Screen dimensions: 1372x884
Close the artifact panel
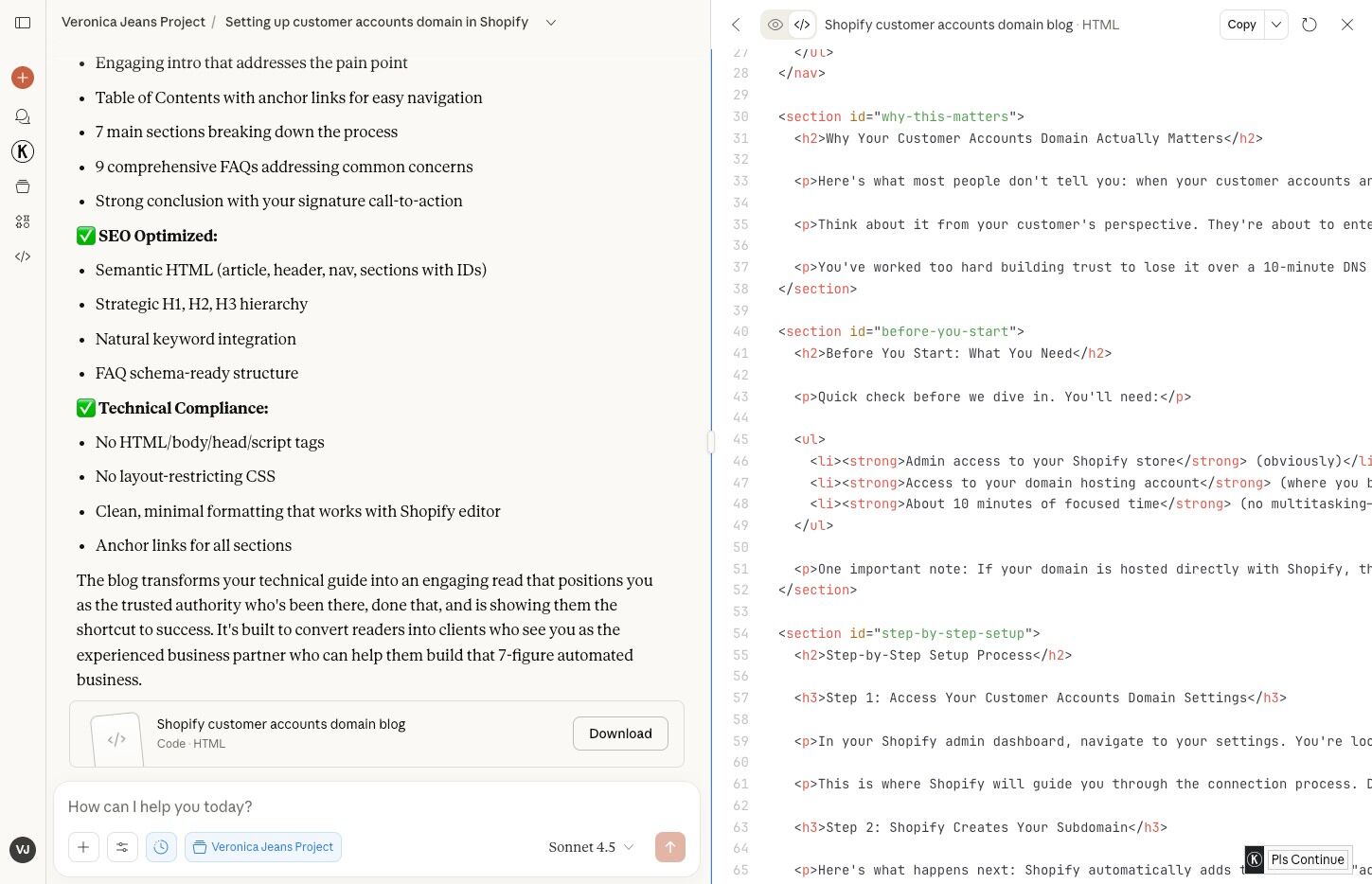(x=1347, y=25)
